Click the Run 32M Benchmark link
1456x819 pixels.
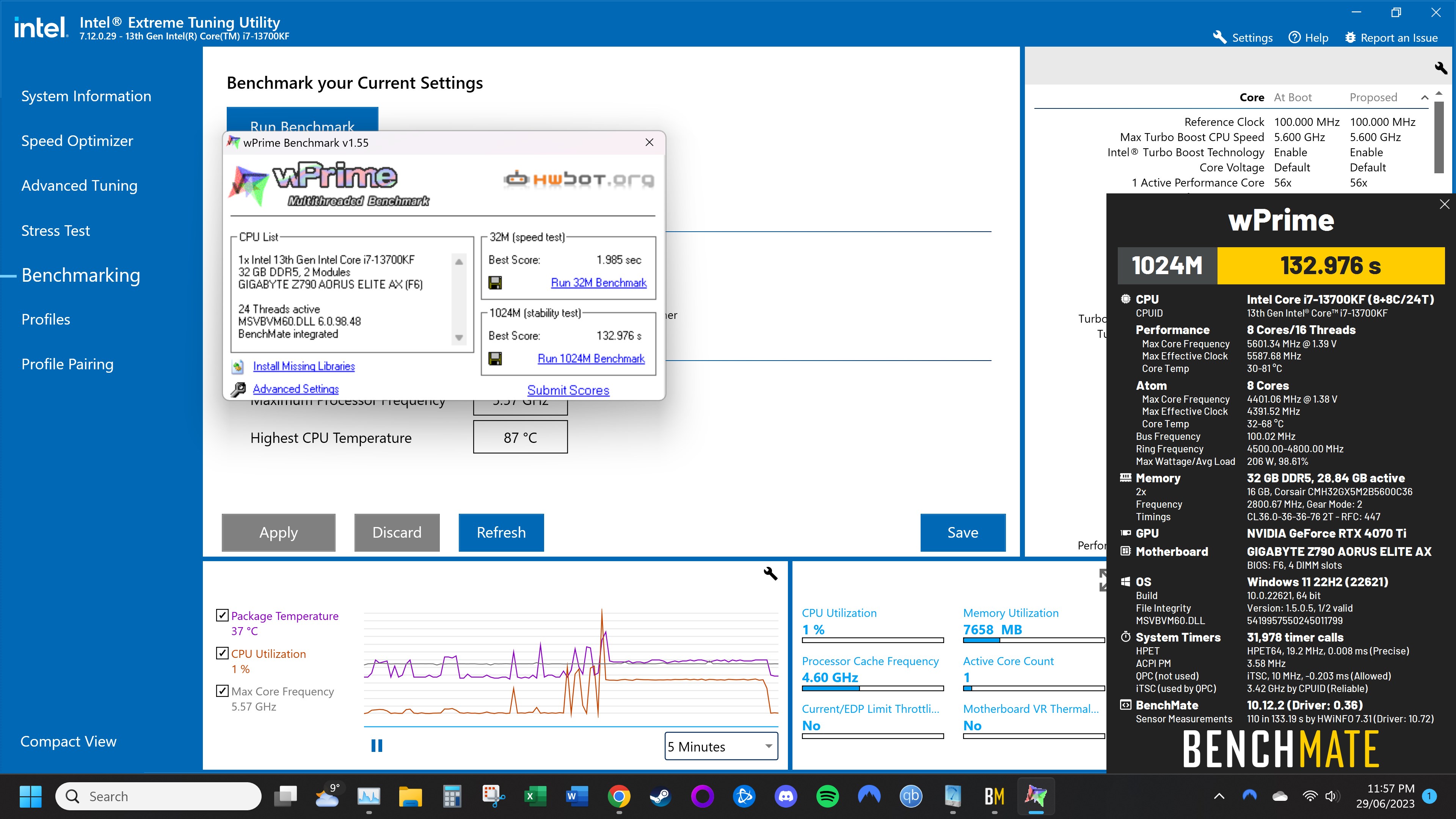[599, 282]
